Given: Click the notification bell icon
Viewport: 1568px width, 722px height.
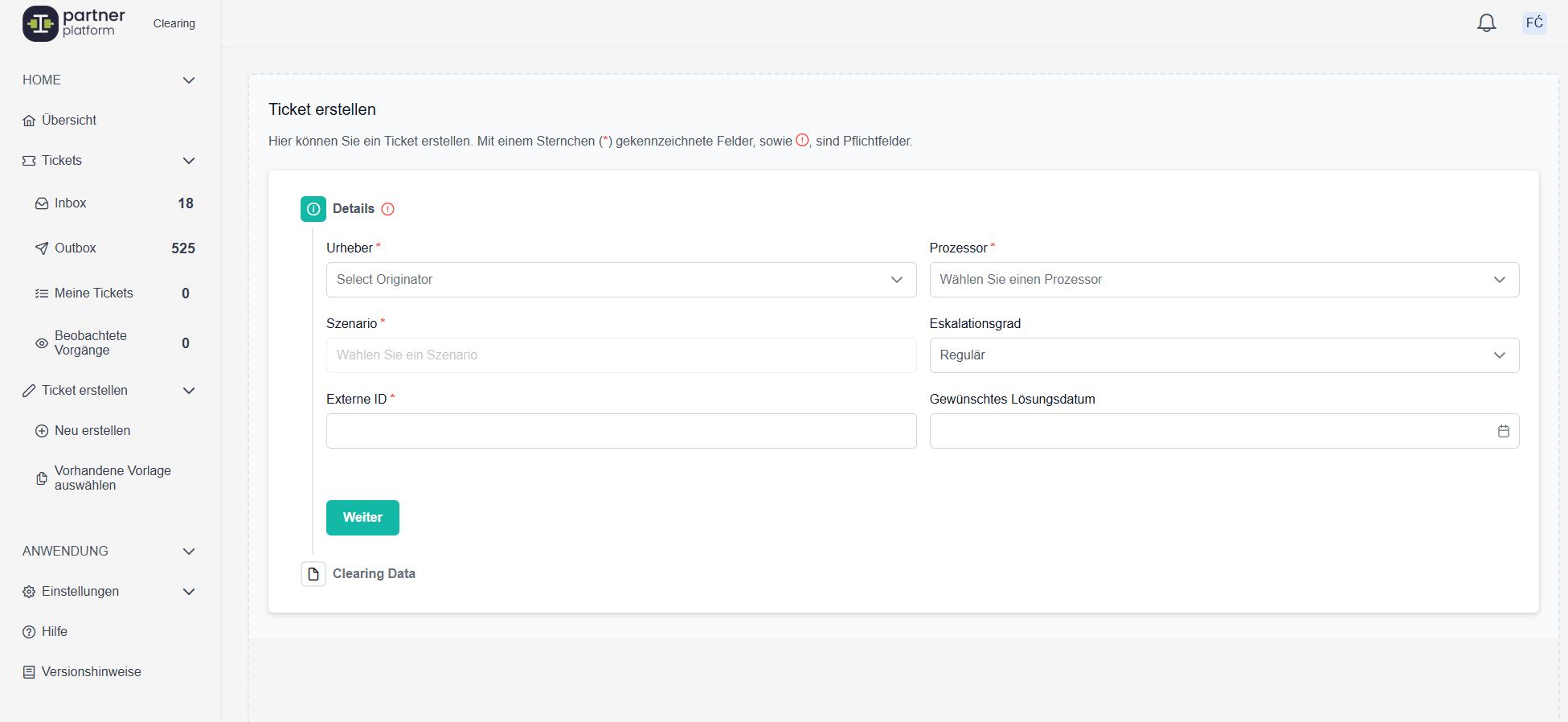Looking at the screenshot, I should coord(1486,23).
